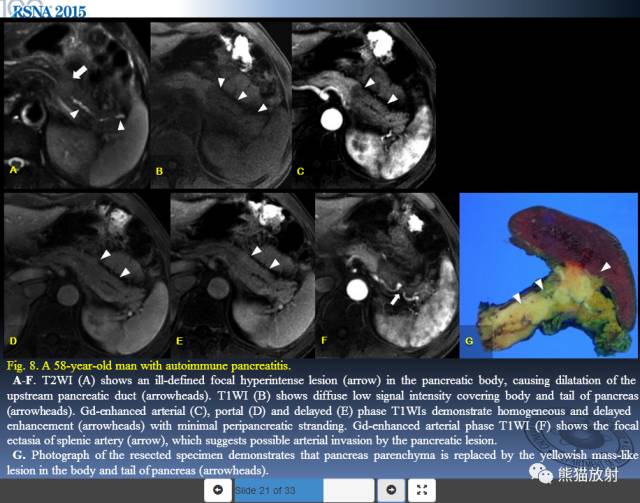Select delayed phase image panel E
Screen dimensions: 640x503
pos(242,275)
